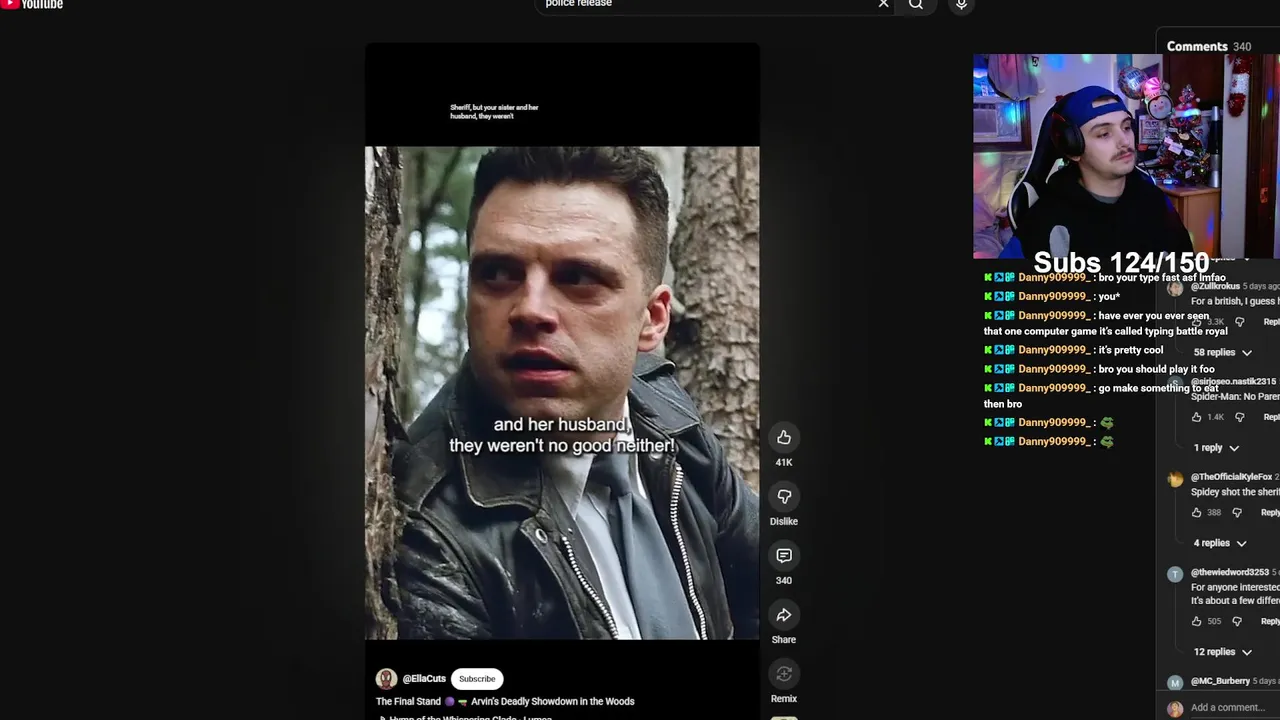Dislike the thewiedword3253 comment
Screen dimensions: 1280x720
[1237, 621]
